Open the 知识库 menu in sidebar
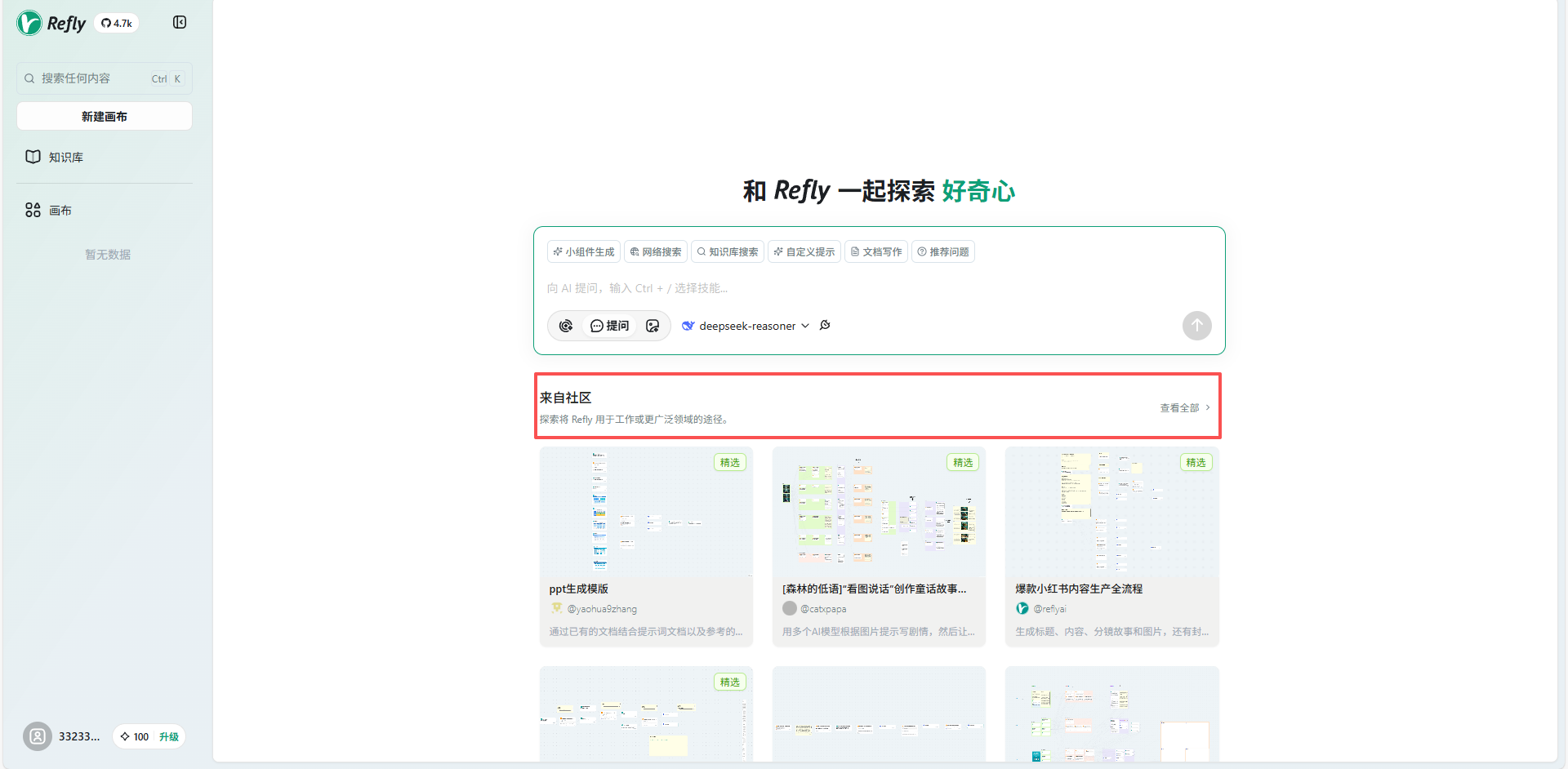The image size is (1568, 769). click(x=65, y=157)
